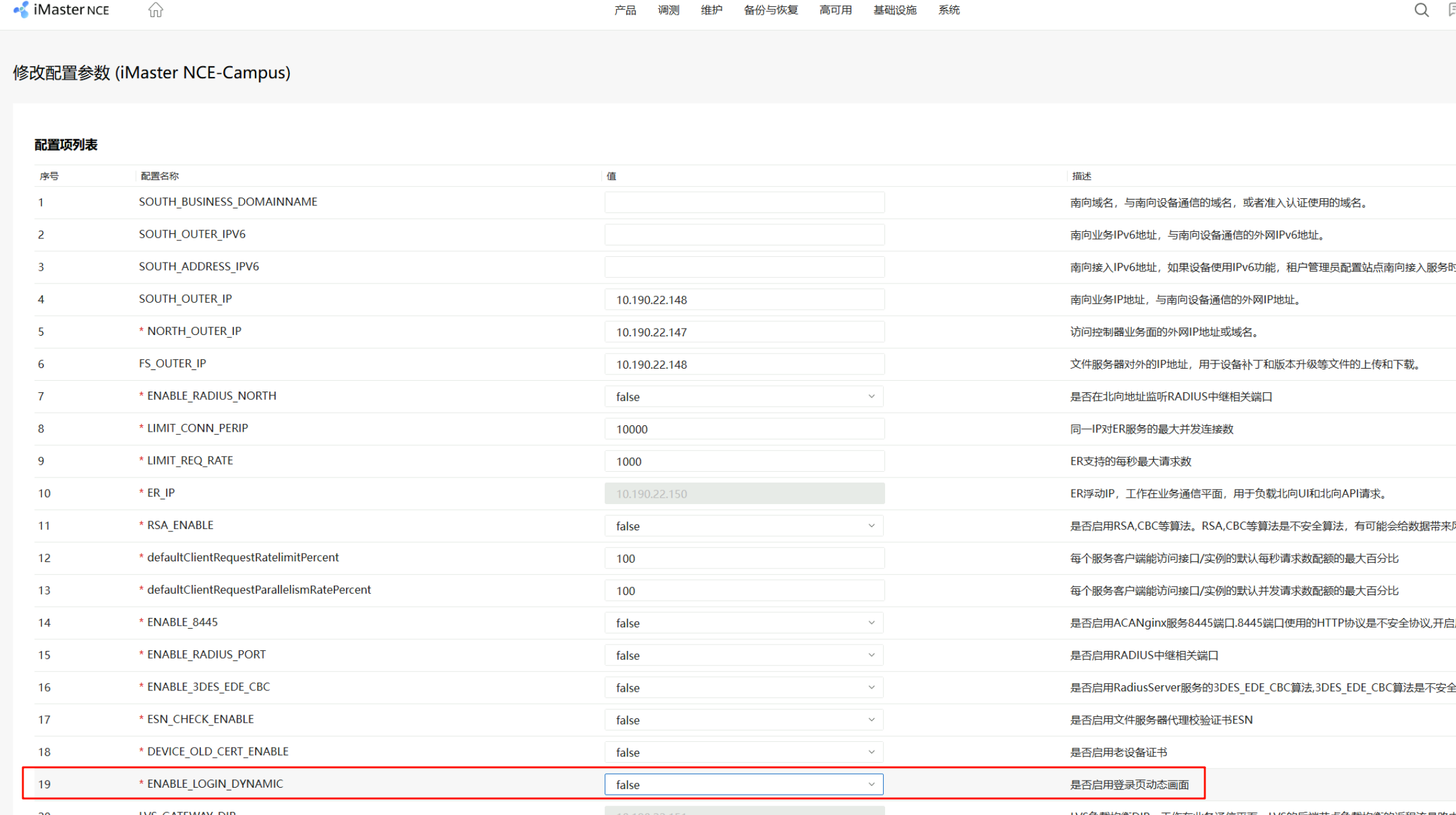Click the iMaster NCE logo
Image resolution: width=1456 pixels, height=815 pixels.
pyautogui.click(x=62, y=10)
